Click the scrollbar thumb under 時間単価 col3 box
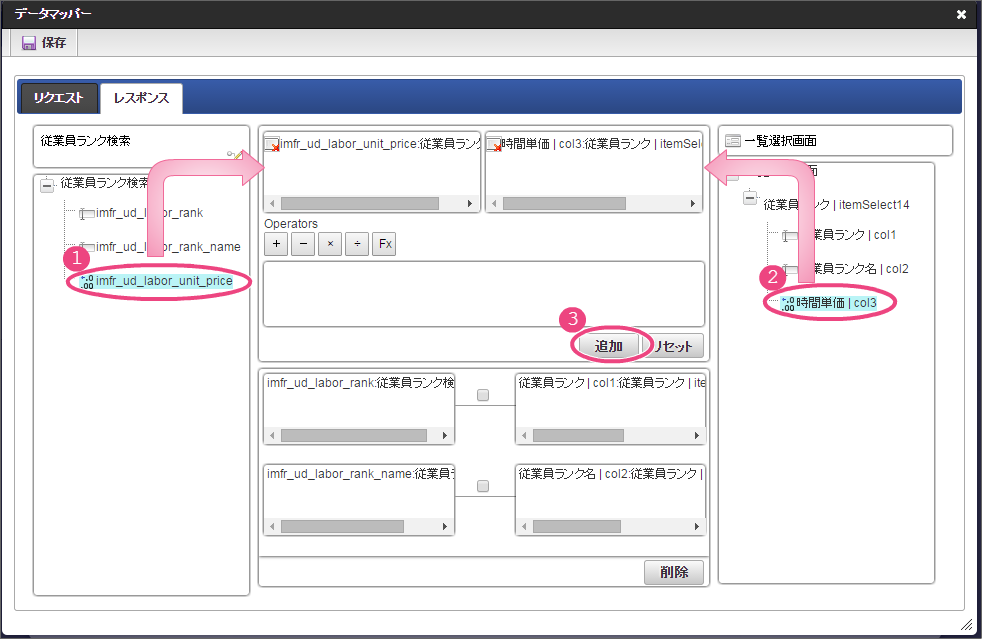Viewport: 982px width, 639px height. pos(564,204)
